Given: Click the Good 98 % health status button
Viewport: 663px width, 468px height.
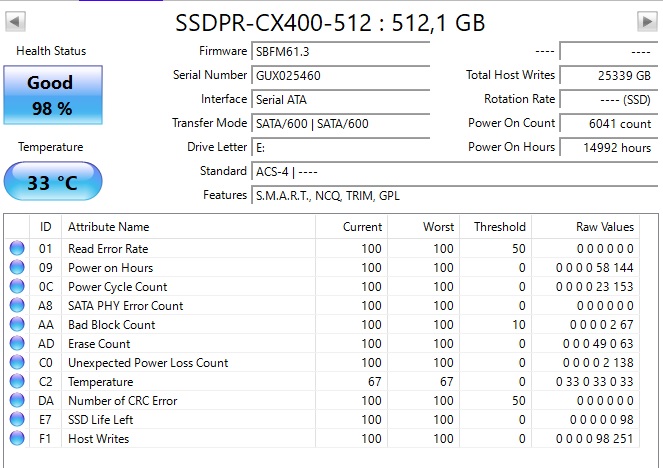Looking at the screenshot, I should point(53,95).
